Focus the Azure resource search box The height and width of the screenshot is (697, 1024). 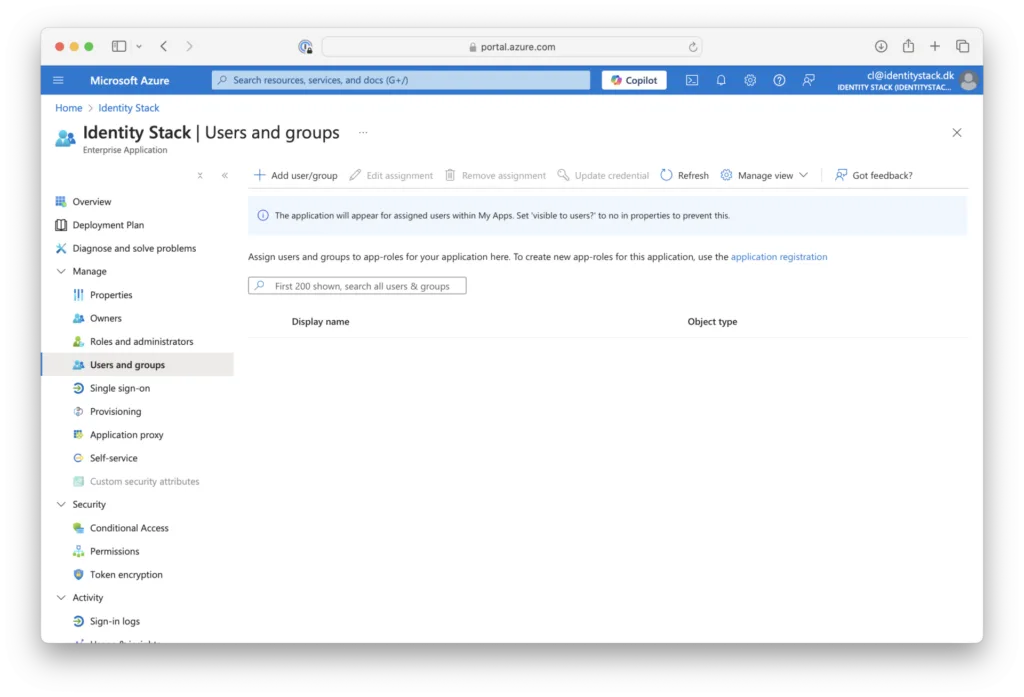coord(401,80)
